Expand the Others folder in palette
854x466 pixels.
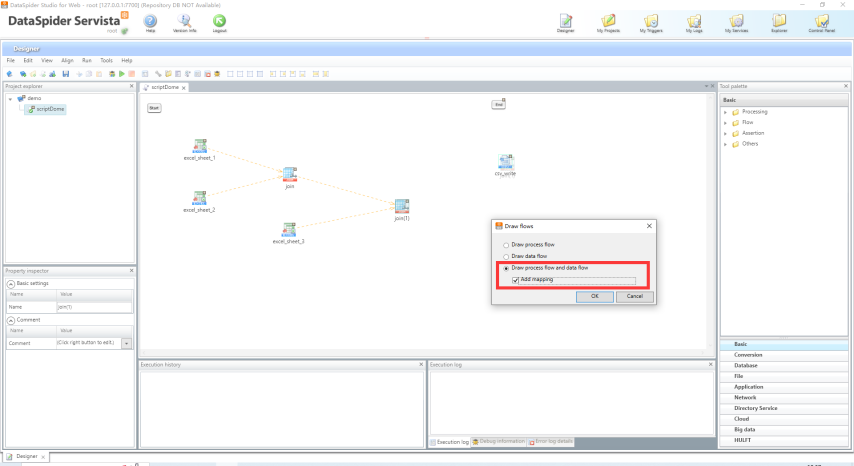pos(725,144)
